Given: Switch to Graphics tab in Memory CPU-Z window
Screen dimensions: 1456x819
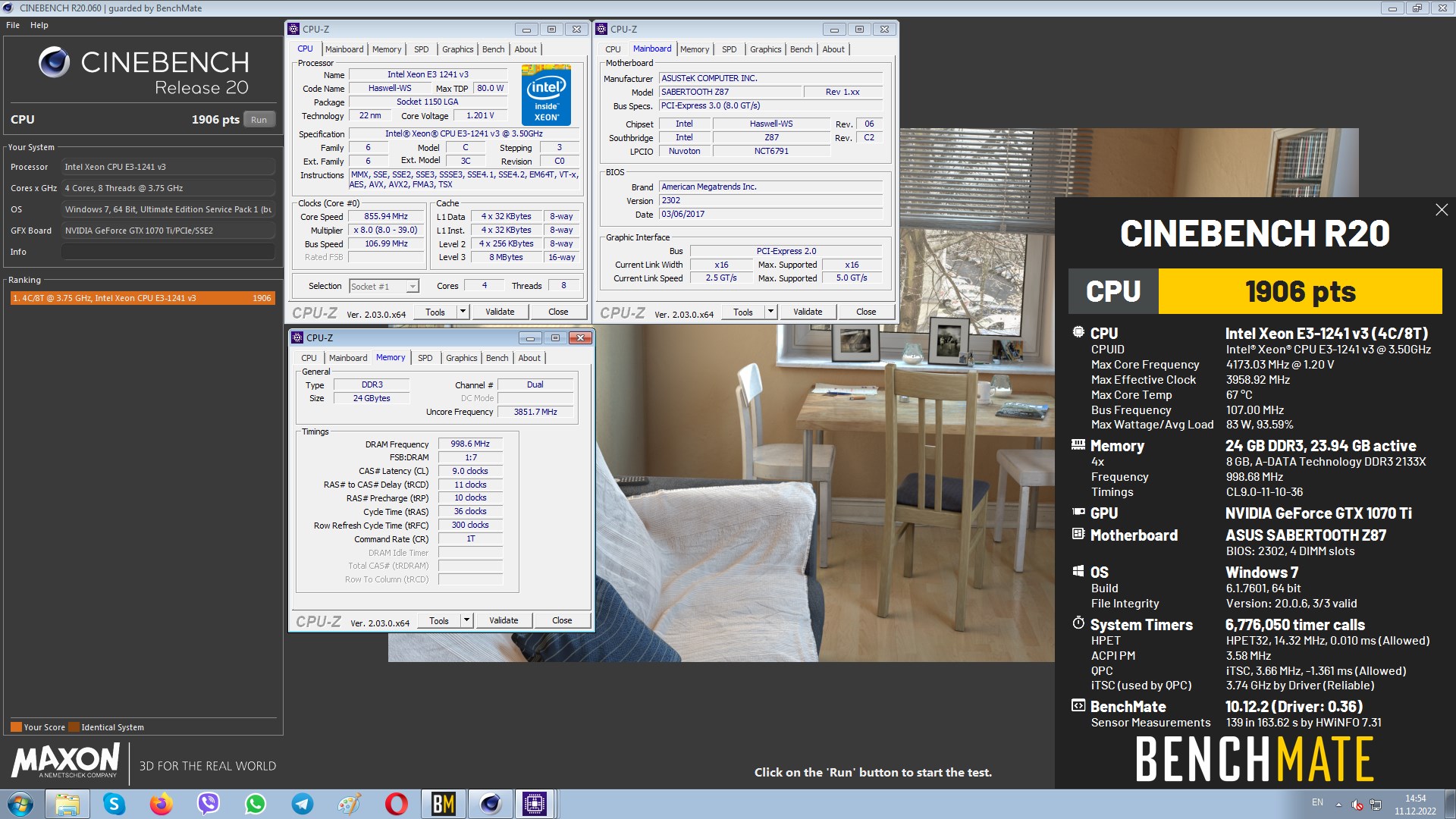Looking at the screenshot, I should point(462,358).
